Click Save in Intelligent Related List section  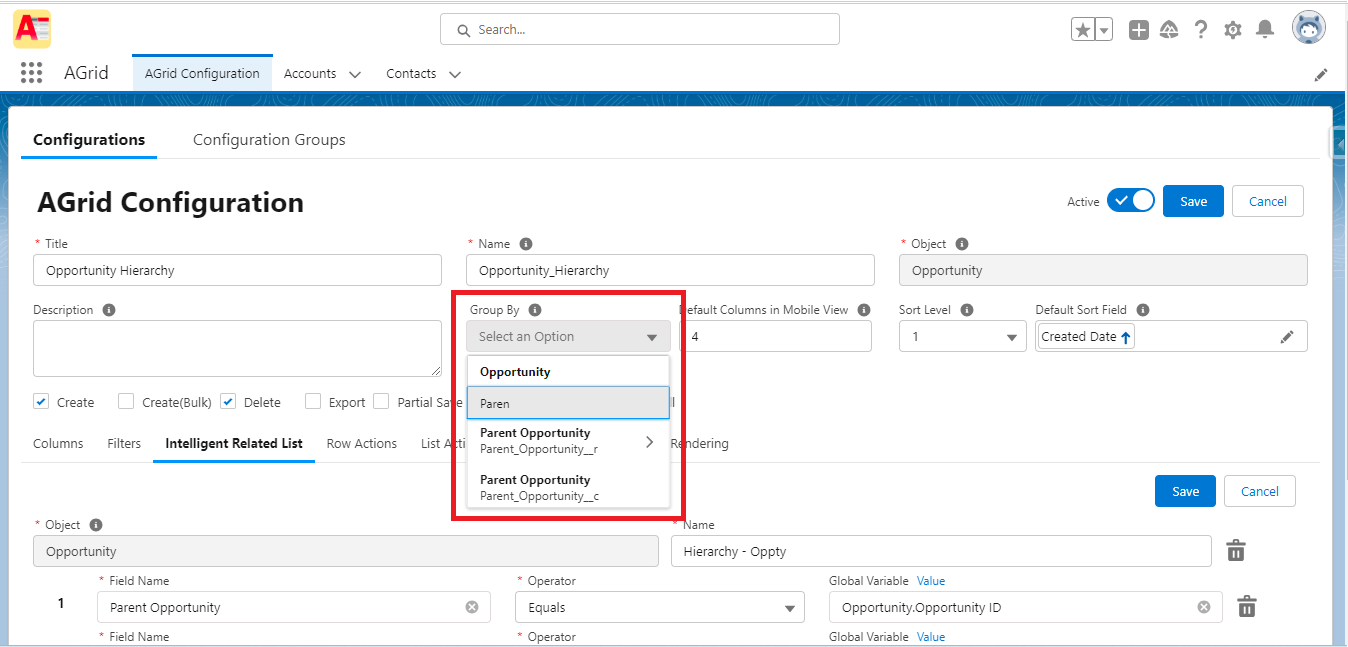[1185, 491]
